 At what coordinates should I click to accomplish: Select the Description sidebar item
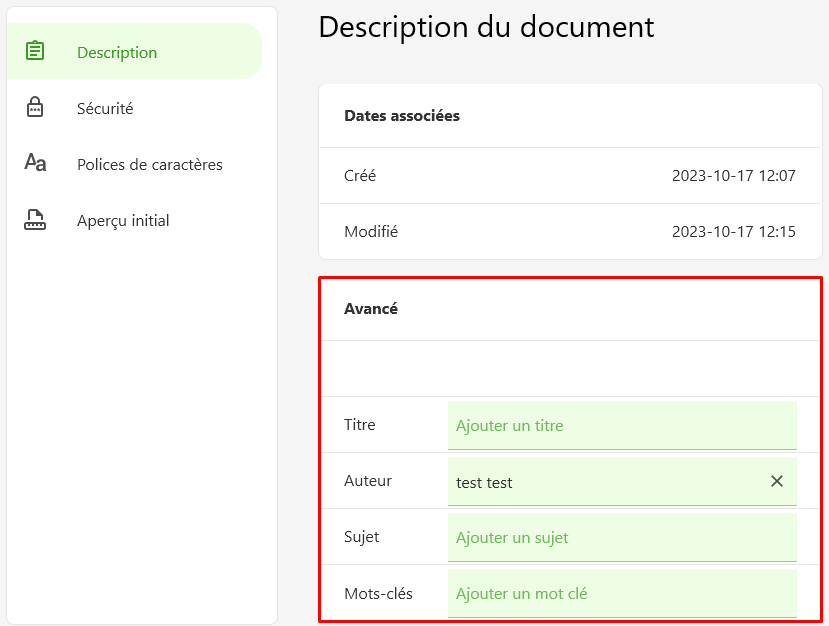click(134, 51)
